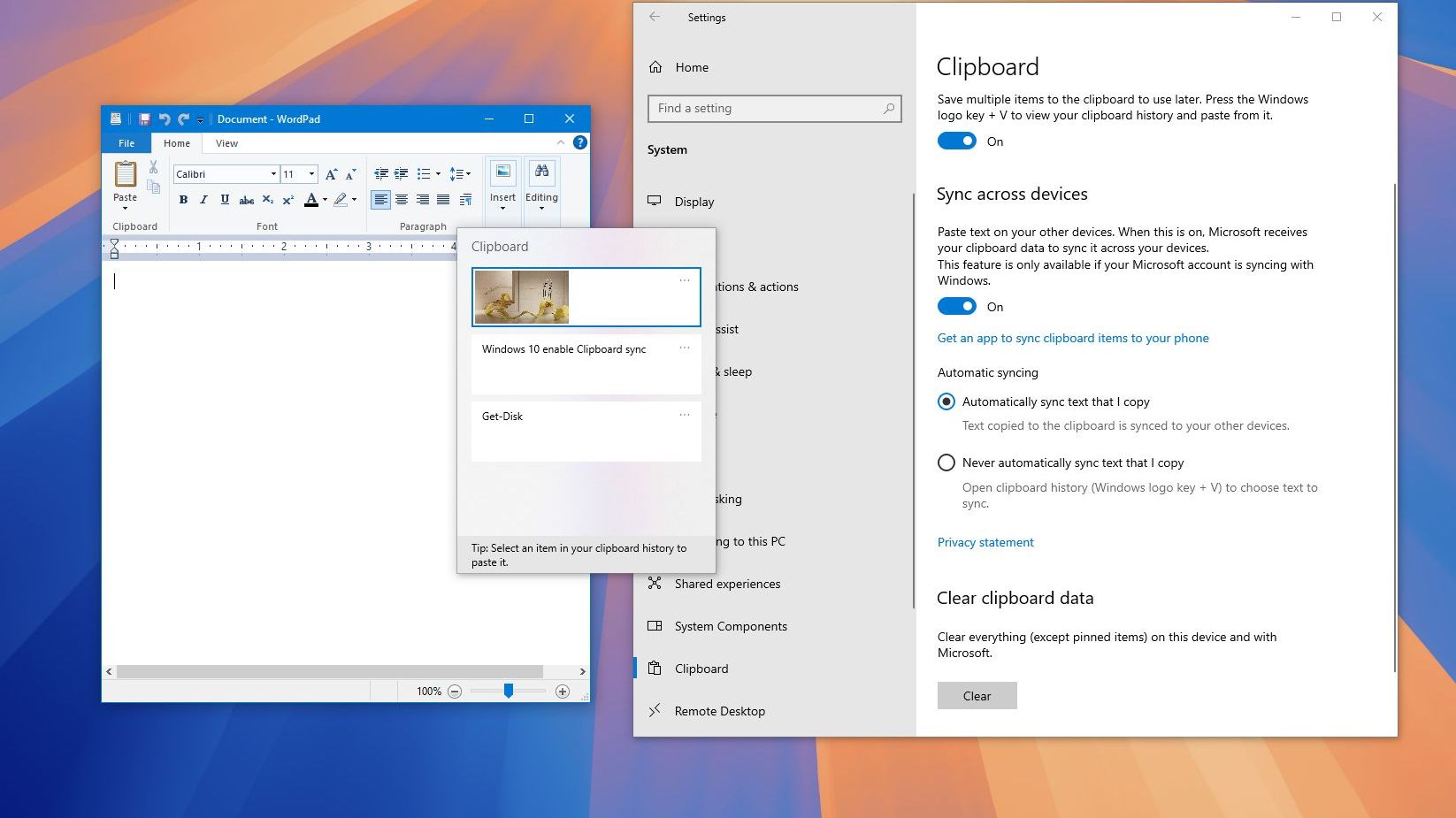Select 'Never automatically sync text that I copy'
The width and height of the screenshot is (1456, 818).
tap(946, 463)
